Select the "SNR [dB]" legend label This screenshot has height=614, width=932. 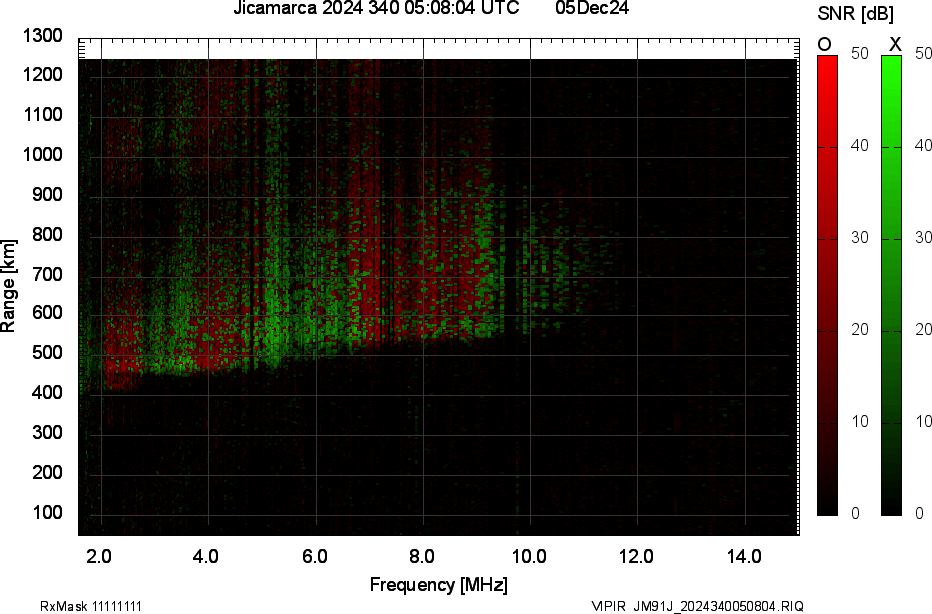[x=855, y=14]
